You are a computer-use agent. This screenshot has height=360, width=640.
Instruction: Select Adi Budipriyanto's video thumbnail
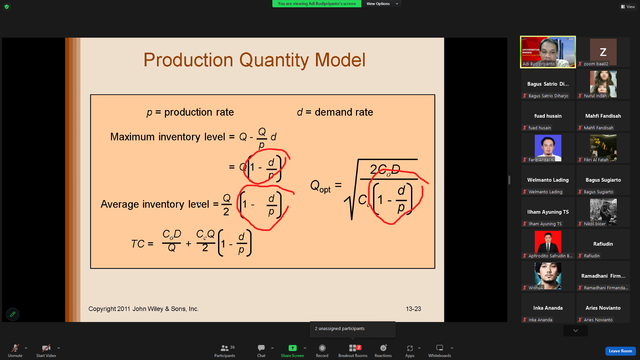tap(548, 52)
